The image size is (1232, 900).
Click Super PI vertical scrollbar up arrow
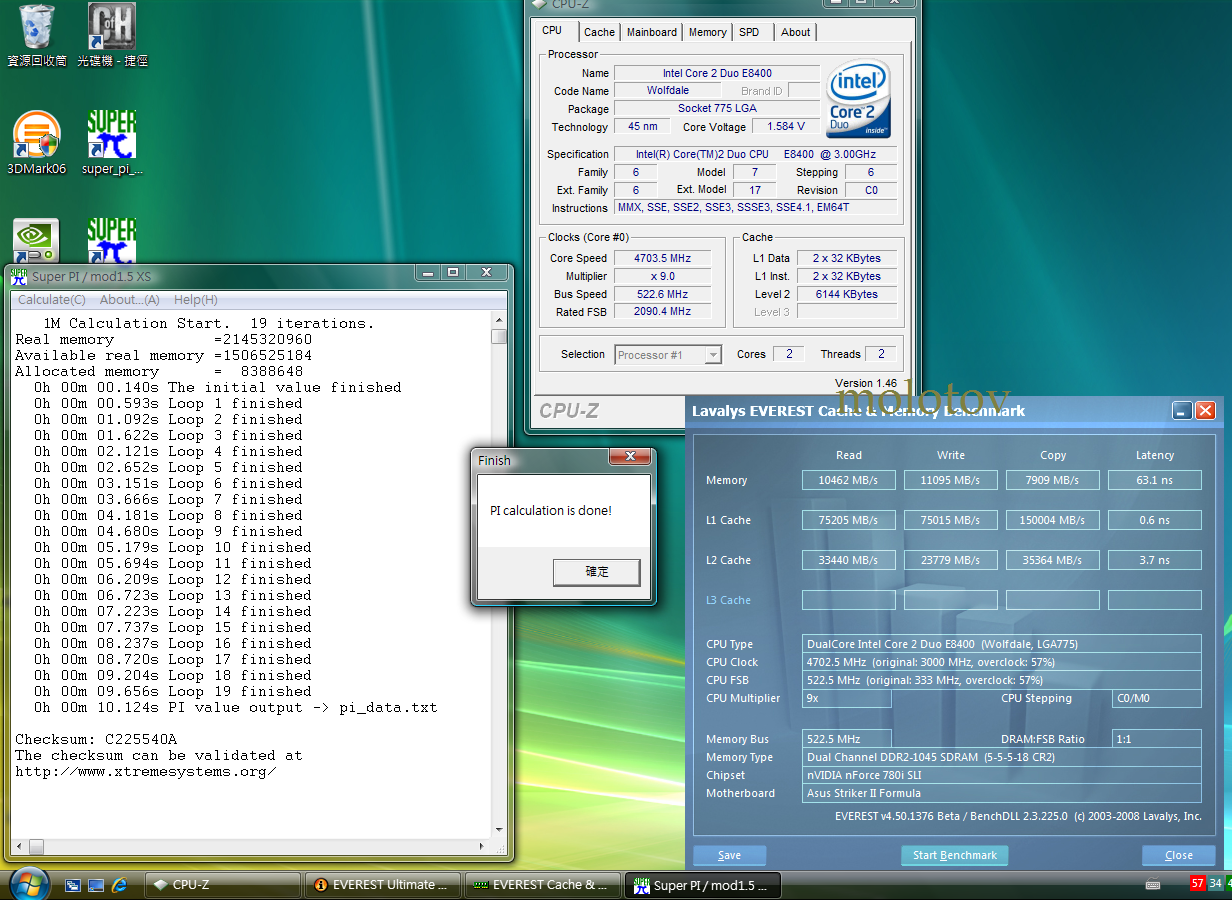pos(499,322)
